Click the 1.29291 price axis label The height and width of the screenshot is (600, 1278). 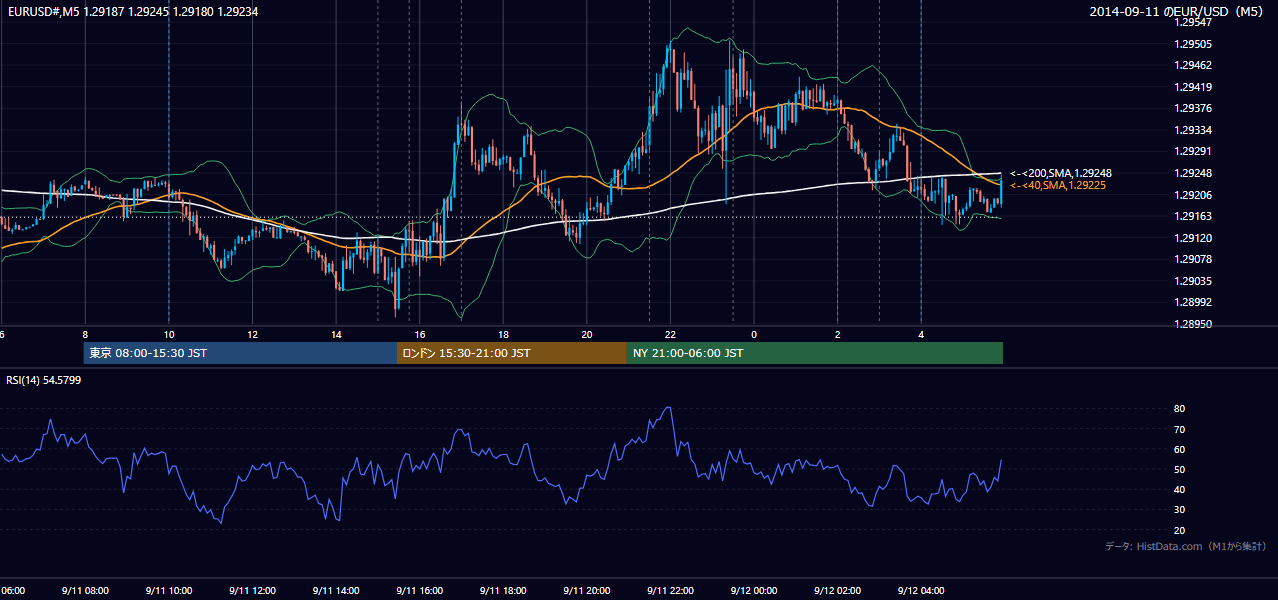(1194, 151)
